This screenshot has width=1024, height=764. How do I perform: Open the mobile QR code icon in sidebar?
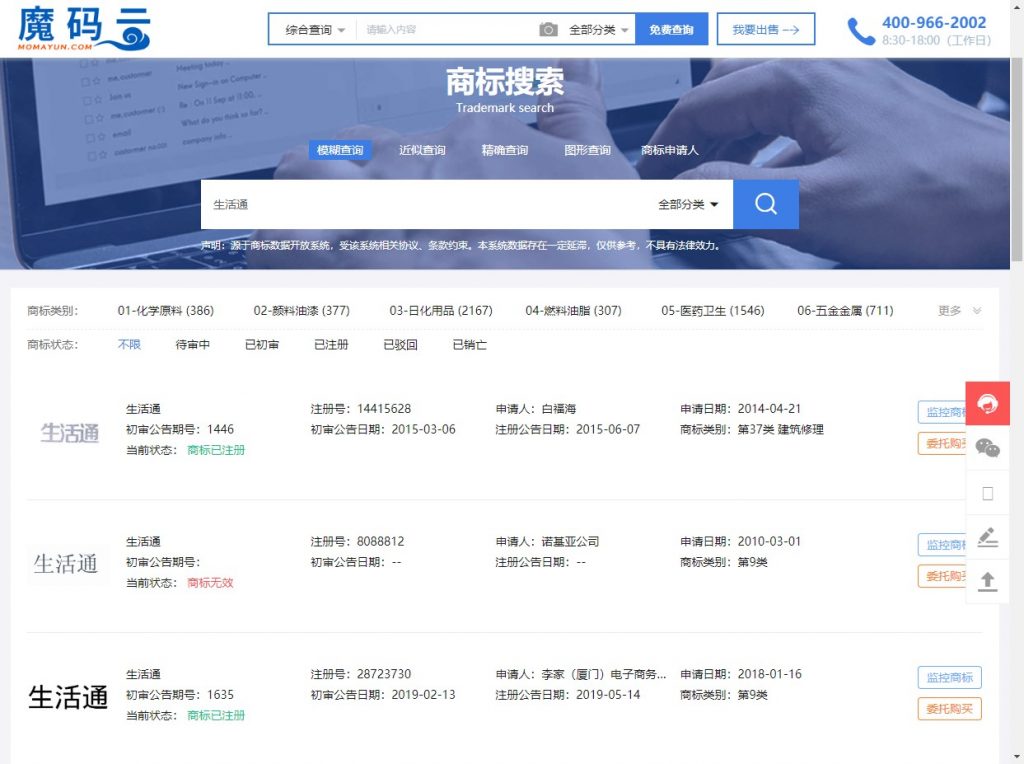pos(988,493)
